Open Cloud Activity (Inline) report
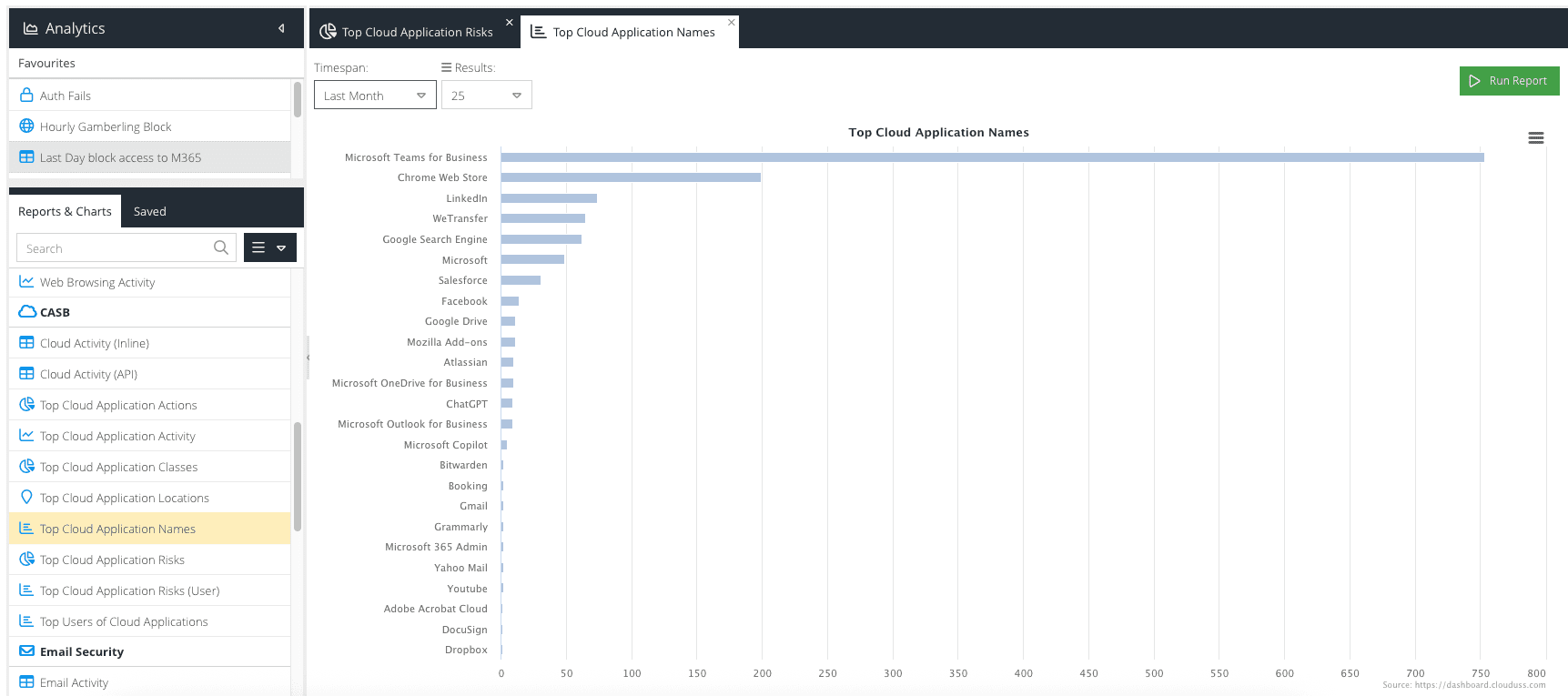Image resolution: width=1568 pixels, height=696 pixels. point(95,343)
